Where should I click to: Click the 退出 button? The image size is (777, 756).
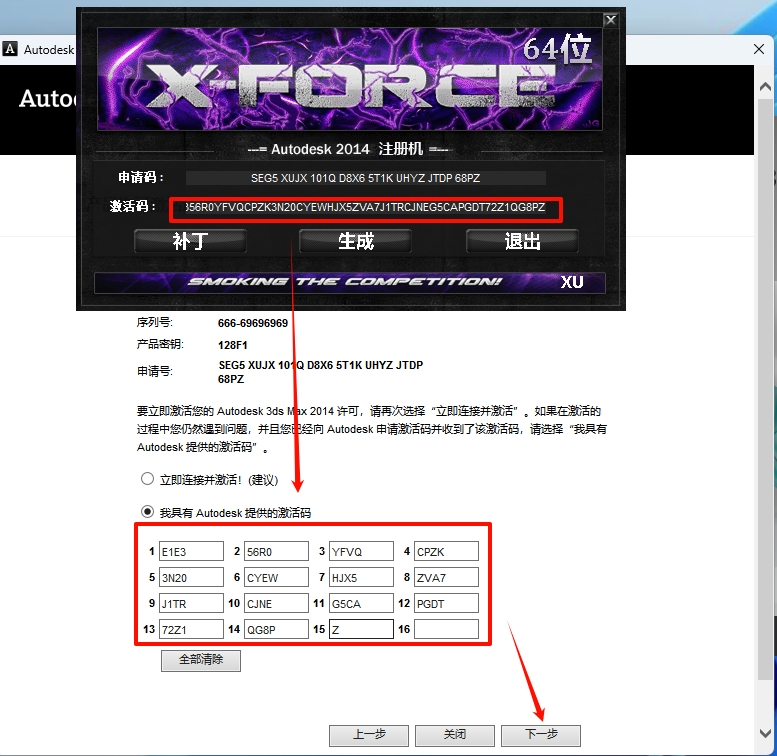click(x=522, y=241)
